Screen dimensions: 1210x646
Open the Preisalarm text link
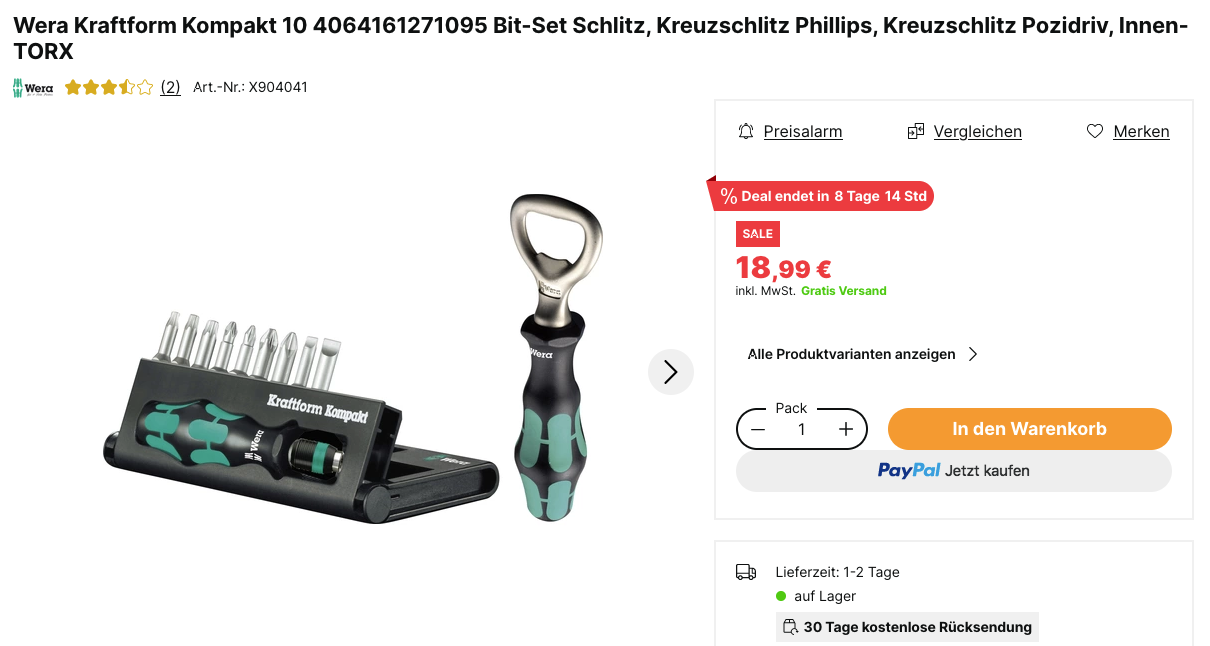[803, 131]
